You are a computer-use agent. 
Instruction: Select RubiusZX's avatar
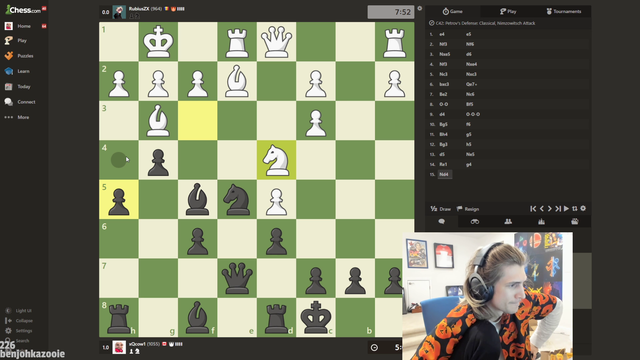coord(119,12)
